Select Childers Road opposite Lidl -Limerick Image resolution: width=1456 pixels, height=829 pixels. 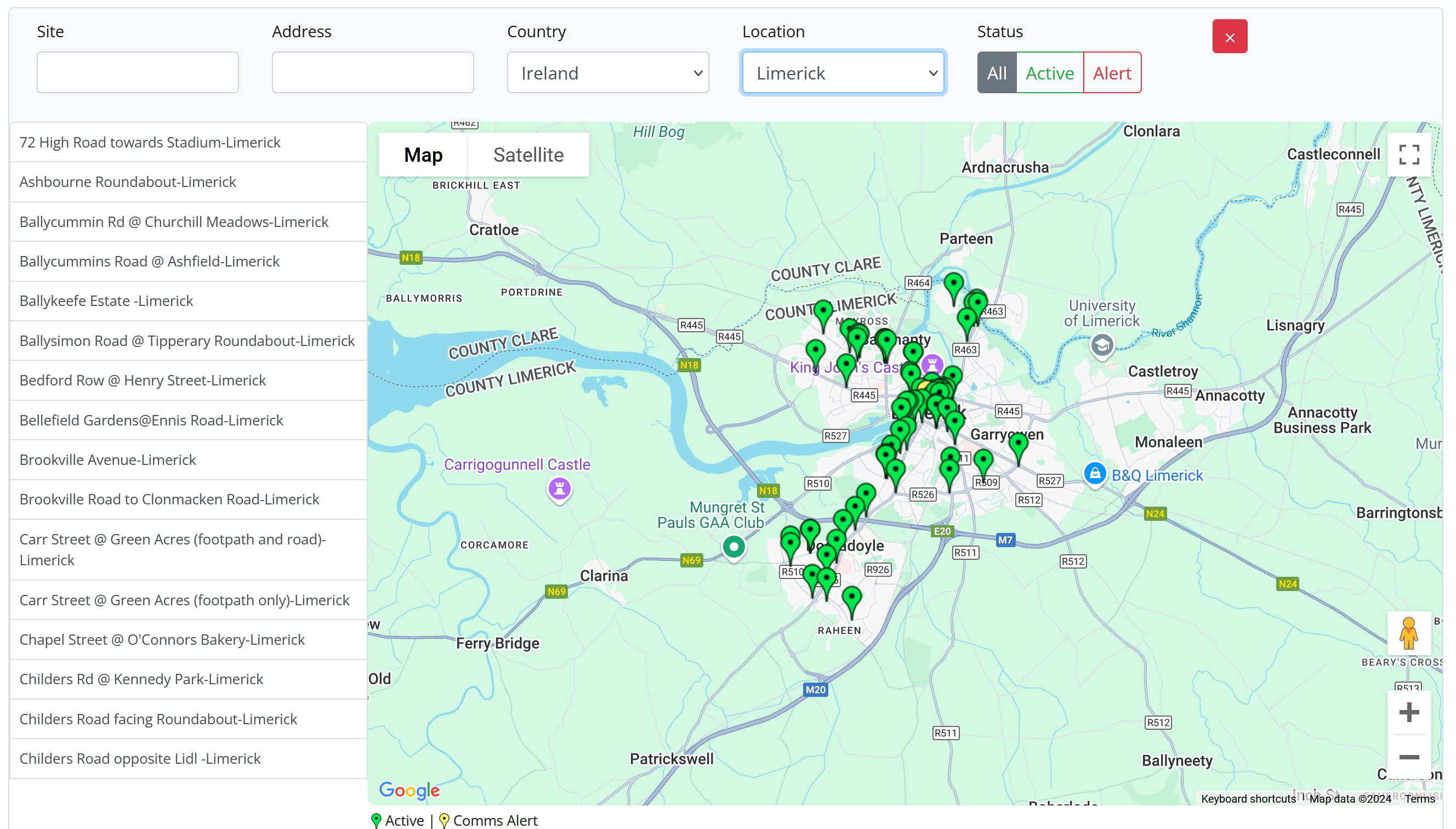188,758
